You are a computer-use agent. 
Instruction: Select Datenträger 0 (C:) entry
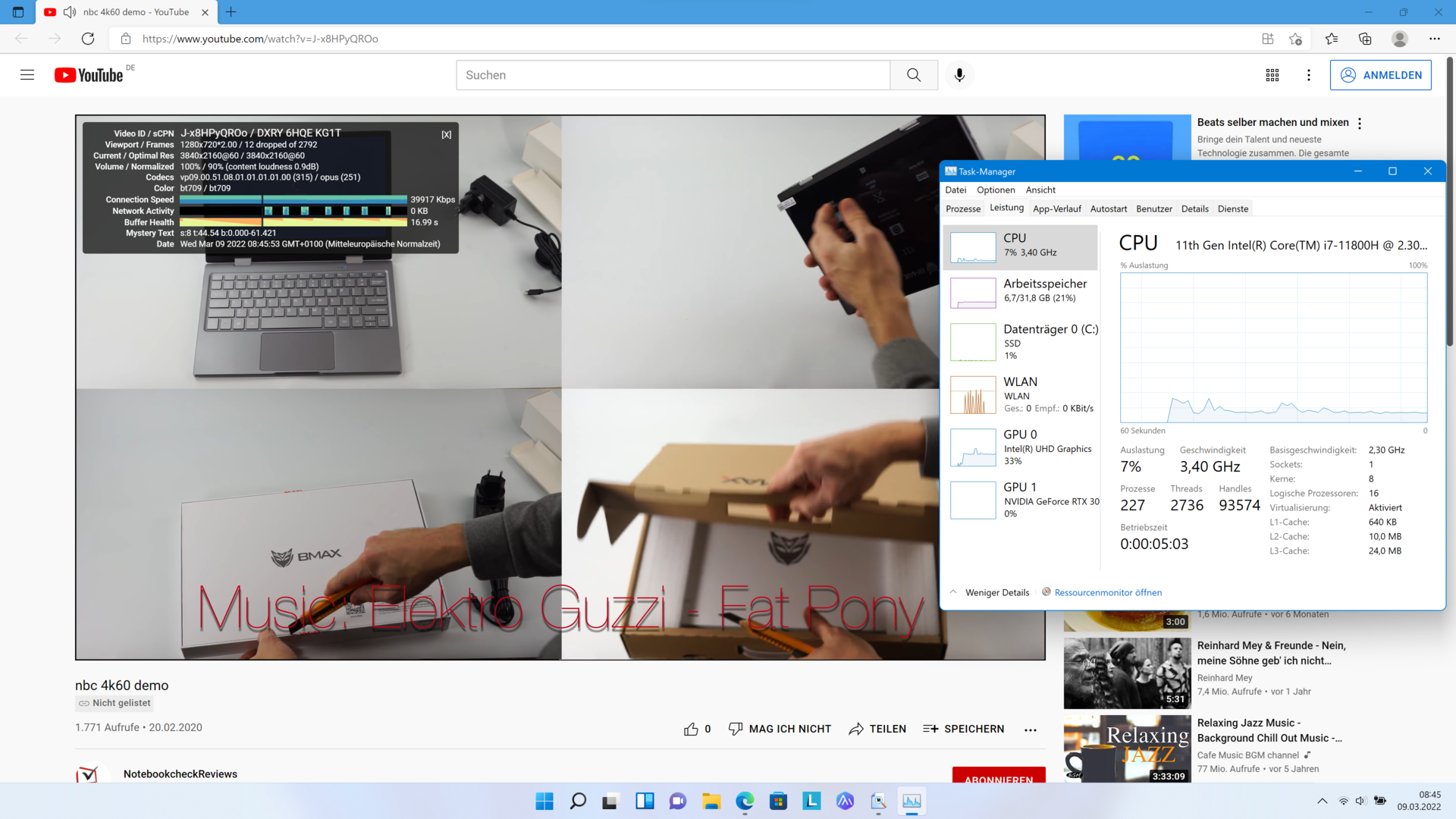pos(1021,342)
